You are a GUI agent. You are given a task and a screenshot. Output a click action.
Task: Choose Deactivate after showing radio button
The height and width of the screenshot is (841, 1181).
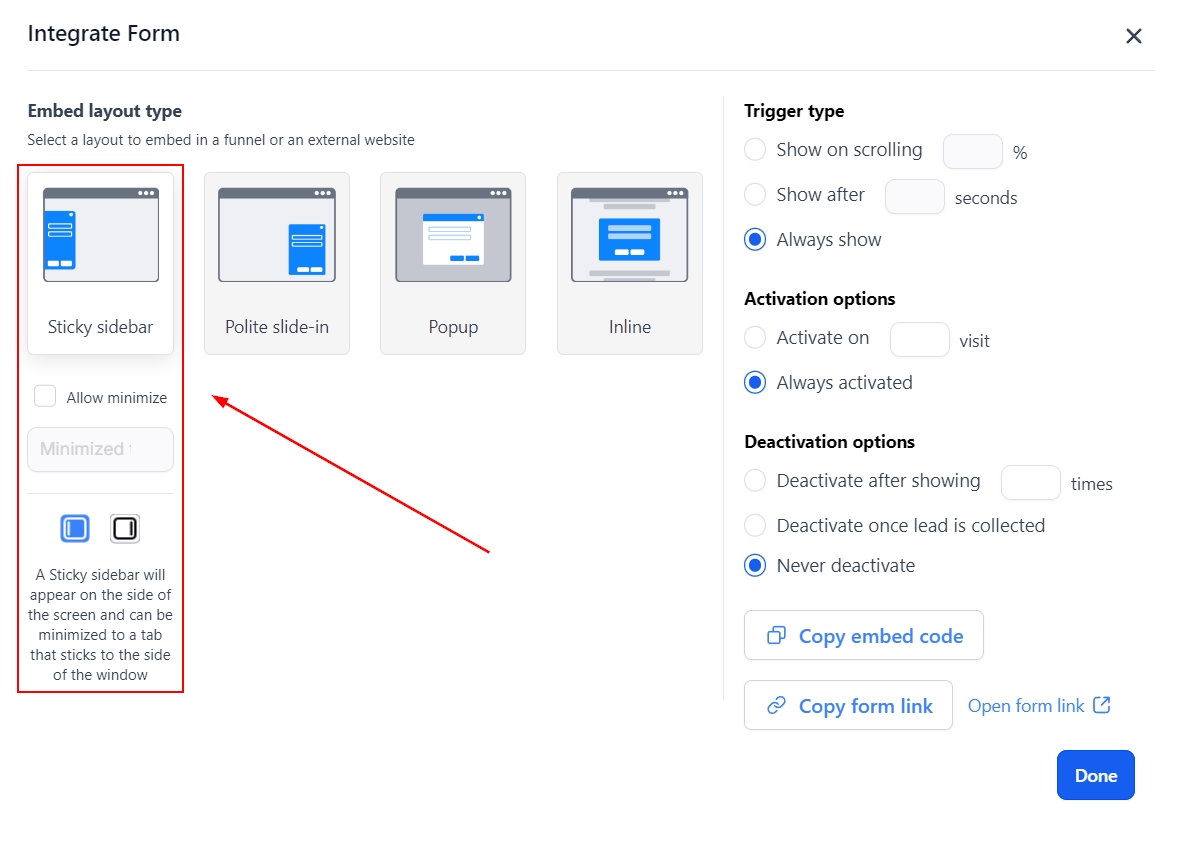755,480
